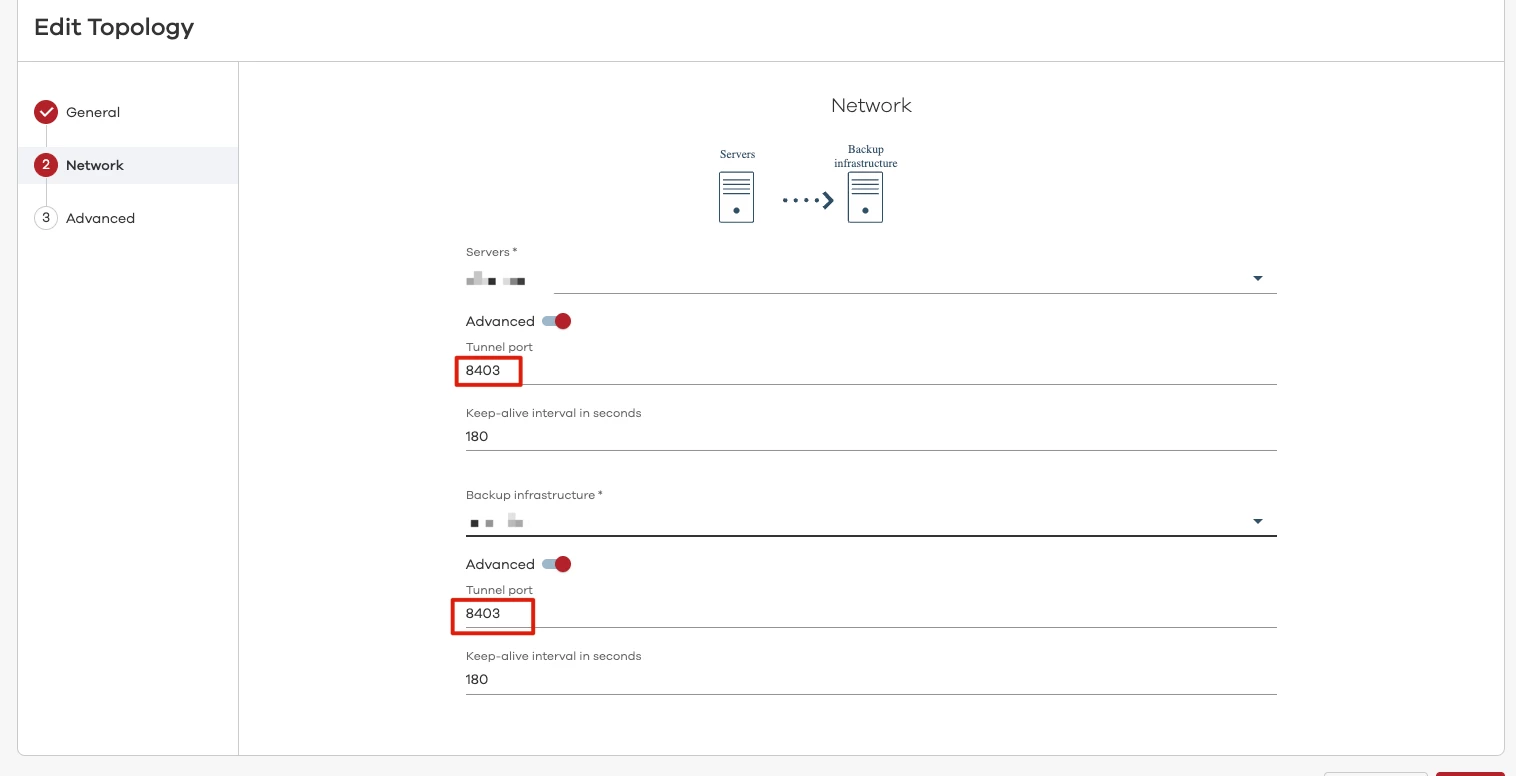This screenshot has width=1516, height=776.
Task: Focus the Backup infrastructure Tunnel port field
Action: point(870,614)
